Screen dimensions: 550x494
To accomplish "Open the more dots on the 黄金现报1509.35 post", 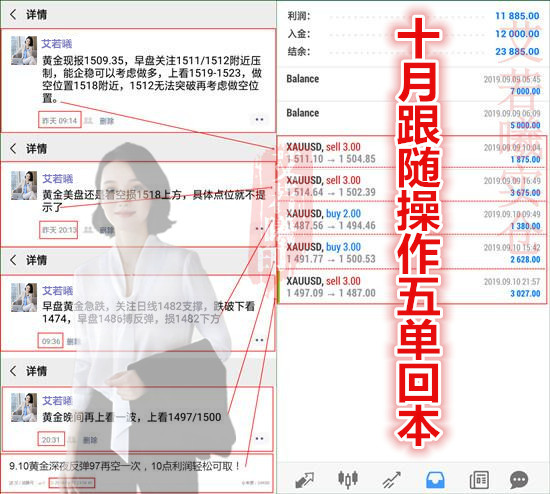I will (x=259, y=120).
